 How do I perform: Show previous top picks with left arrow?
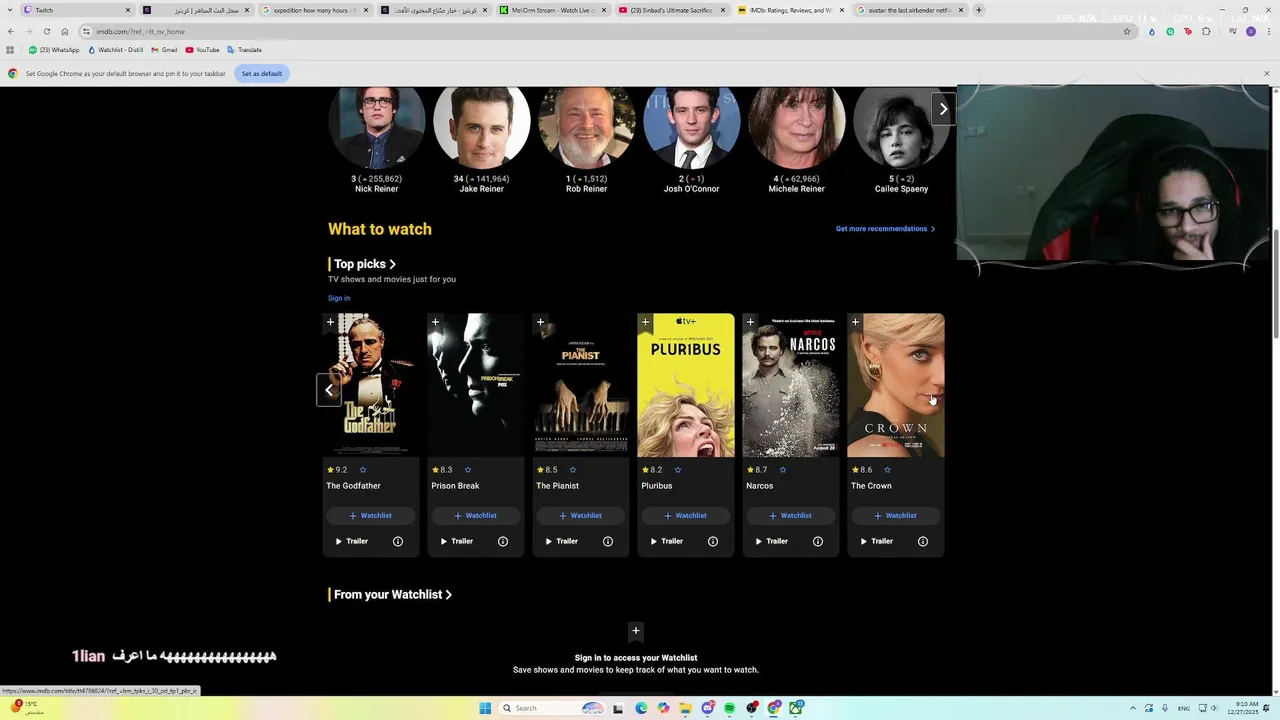tap(329, 390)
